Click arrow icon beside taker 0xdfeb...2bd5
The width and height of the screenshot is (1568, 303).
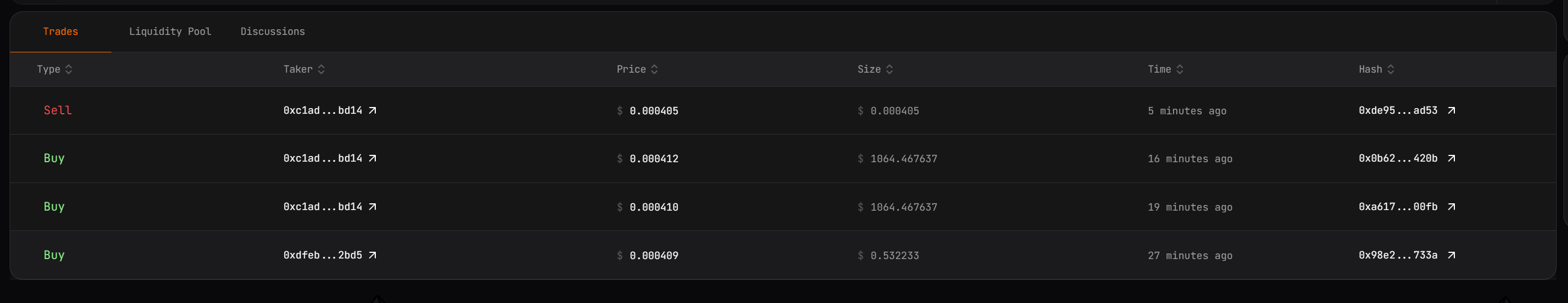[x=372, y=255]
